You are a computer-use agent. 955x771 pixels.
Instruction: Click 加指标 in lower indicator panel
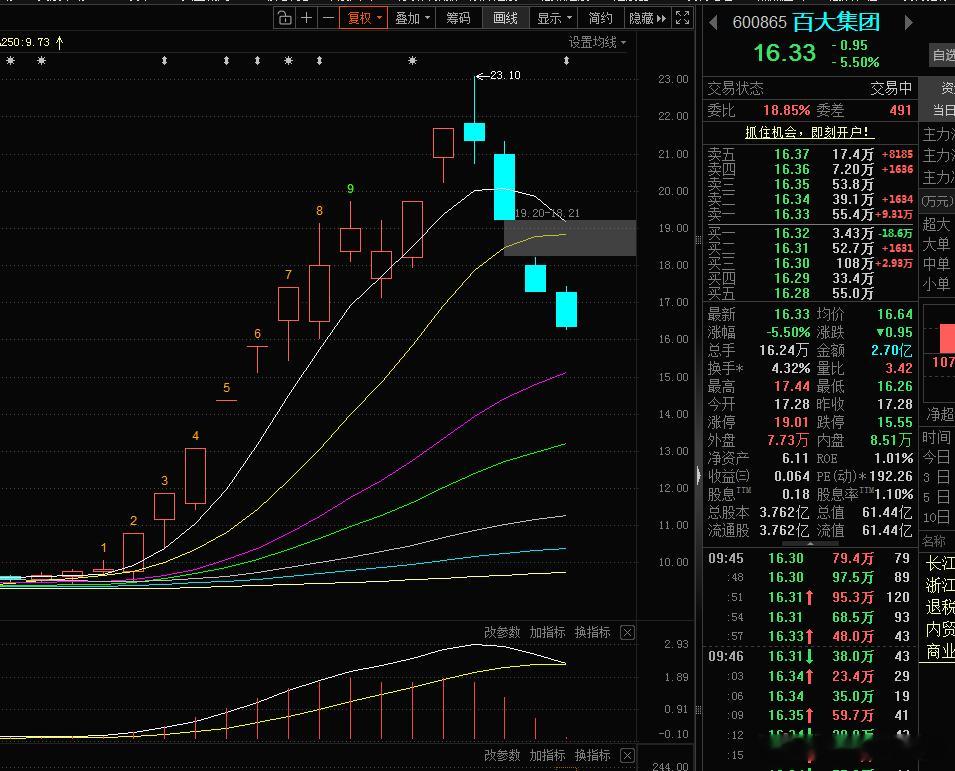click(x=547, y=755)
